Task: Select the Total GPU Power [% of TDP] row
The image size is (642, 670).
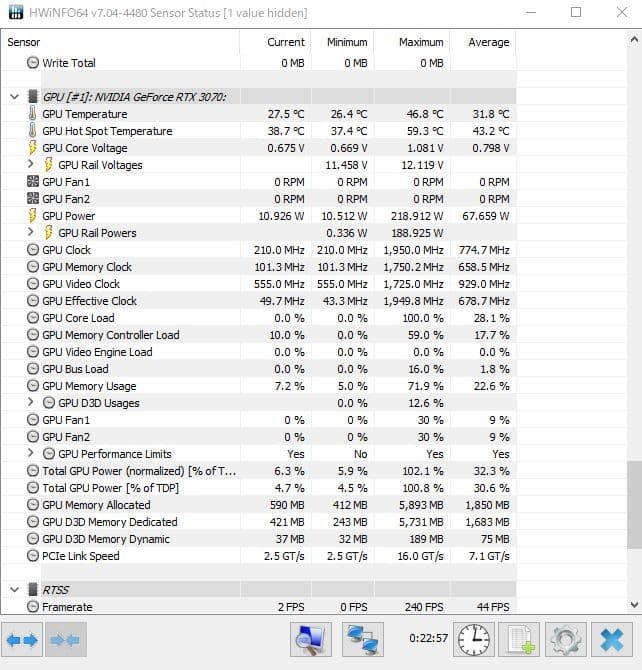Action: pyautogui.click(x=259, y=488)
